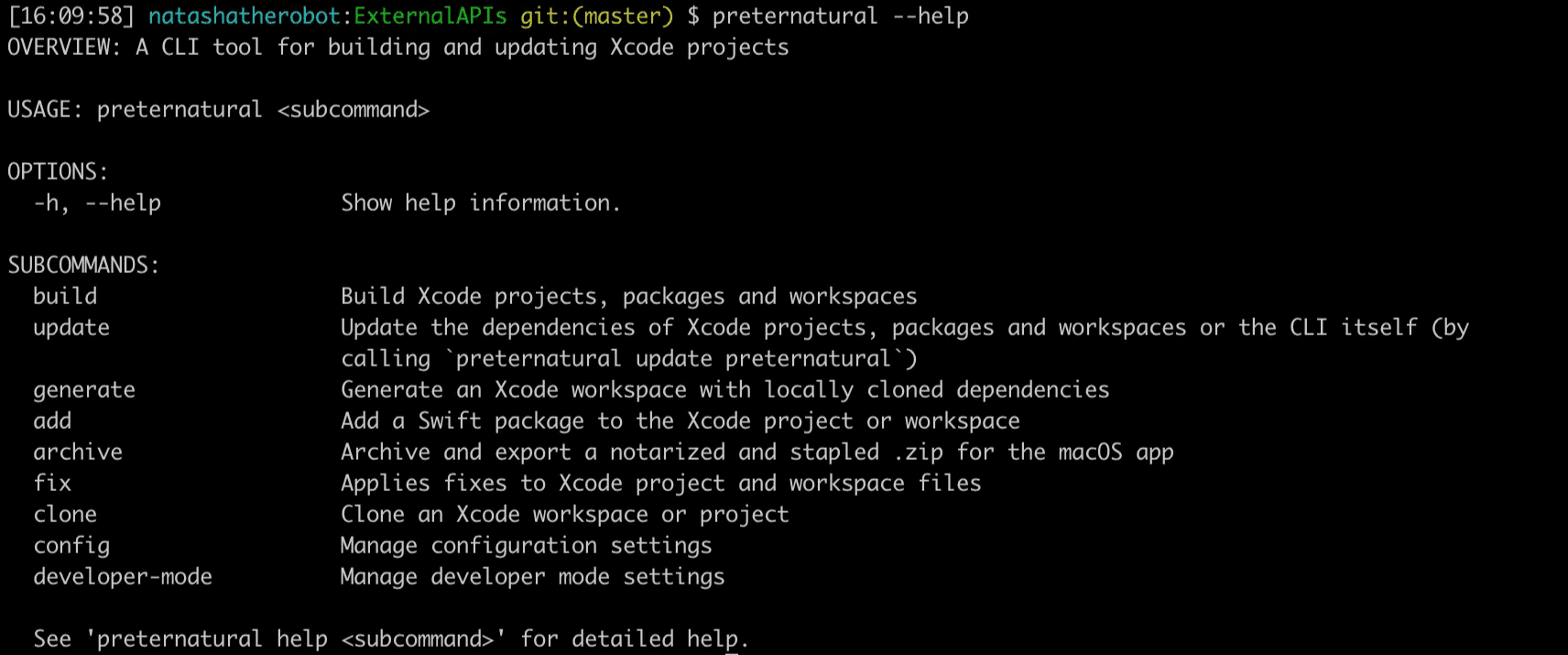Click the 'git:(master)' branch indicator
This screenshot has height=655, width=1568.
597,16
